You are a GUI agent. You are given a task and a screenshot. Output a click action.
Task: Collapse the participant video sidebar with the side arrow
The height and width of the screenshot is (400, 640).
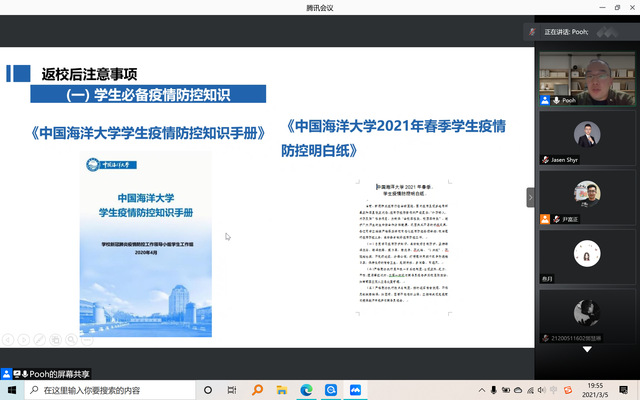pyautogui.click(x=531, y=197)
